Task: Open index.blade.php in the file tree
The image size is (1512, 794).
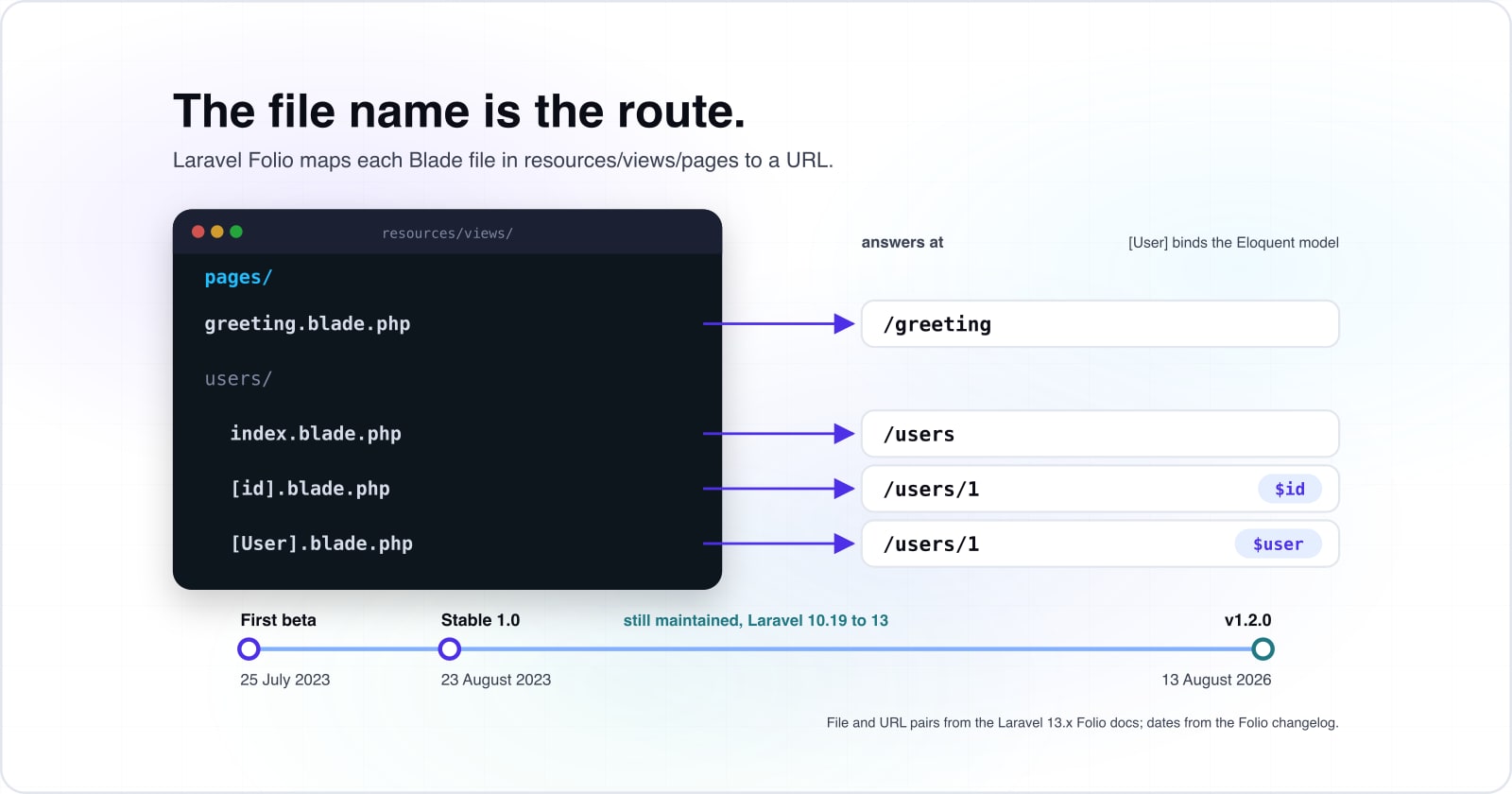Action: click(316, 434)
